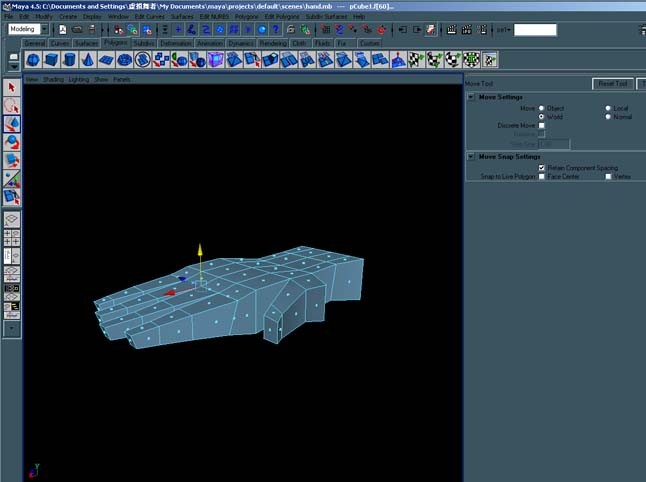Create a polygon torus from the shelf
646x482 pixels.
pyautogui.click(x=124, y=60)
